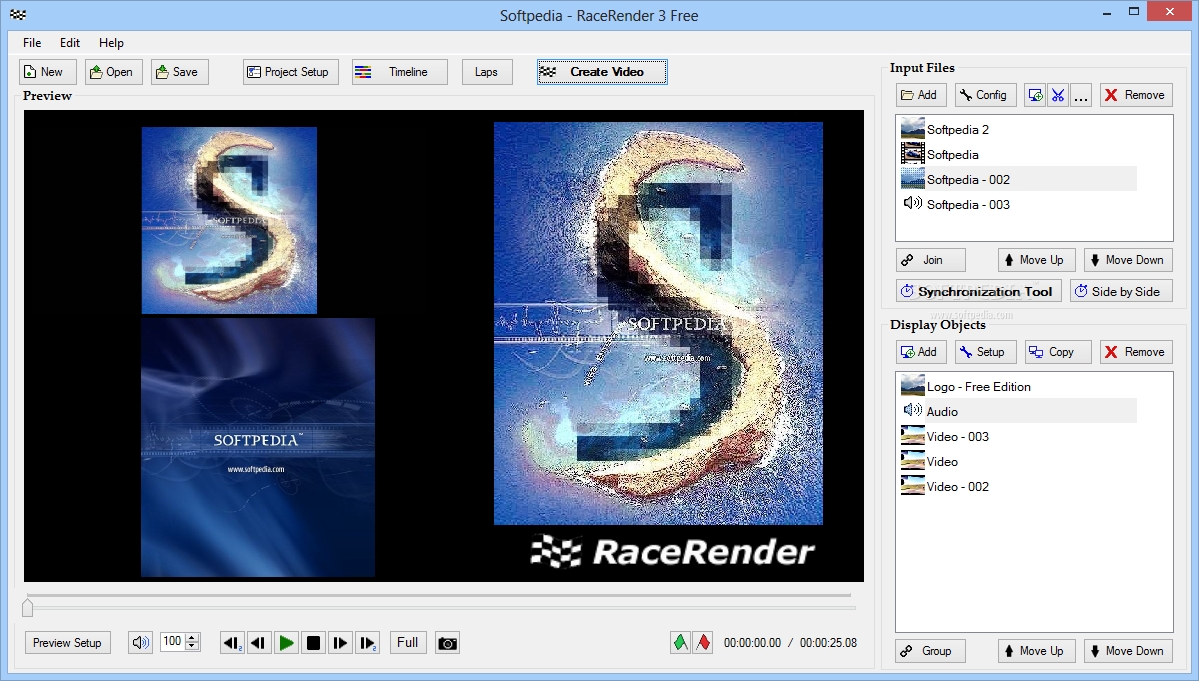Viewport: 1199px width, 681px height.
Task: Open the Synchronization Tool
Action: click(x=979, y=291)
